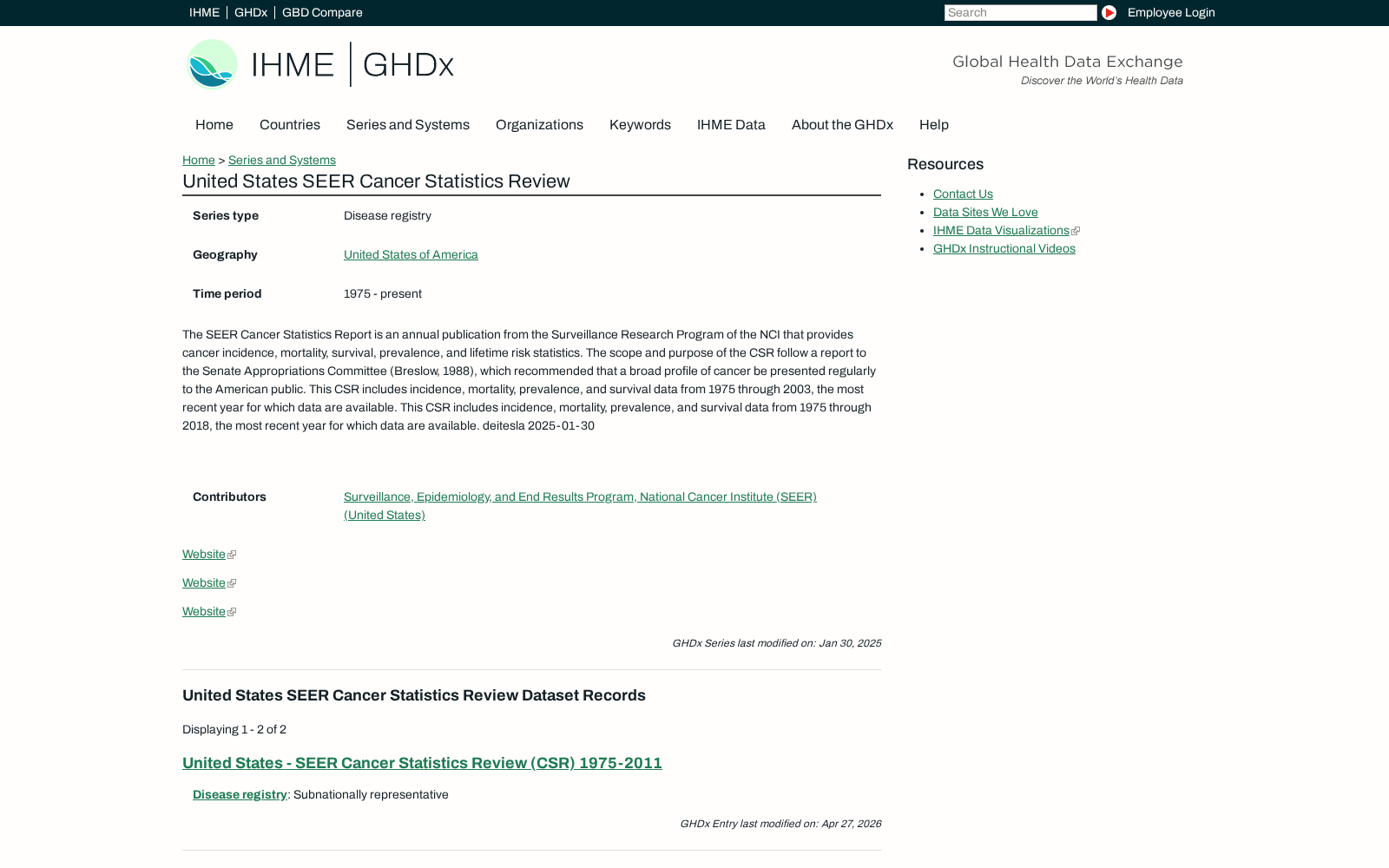Open About the GHDx menu

pyautogui.click(x=842, y=125)
